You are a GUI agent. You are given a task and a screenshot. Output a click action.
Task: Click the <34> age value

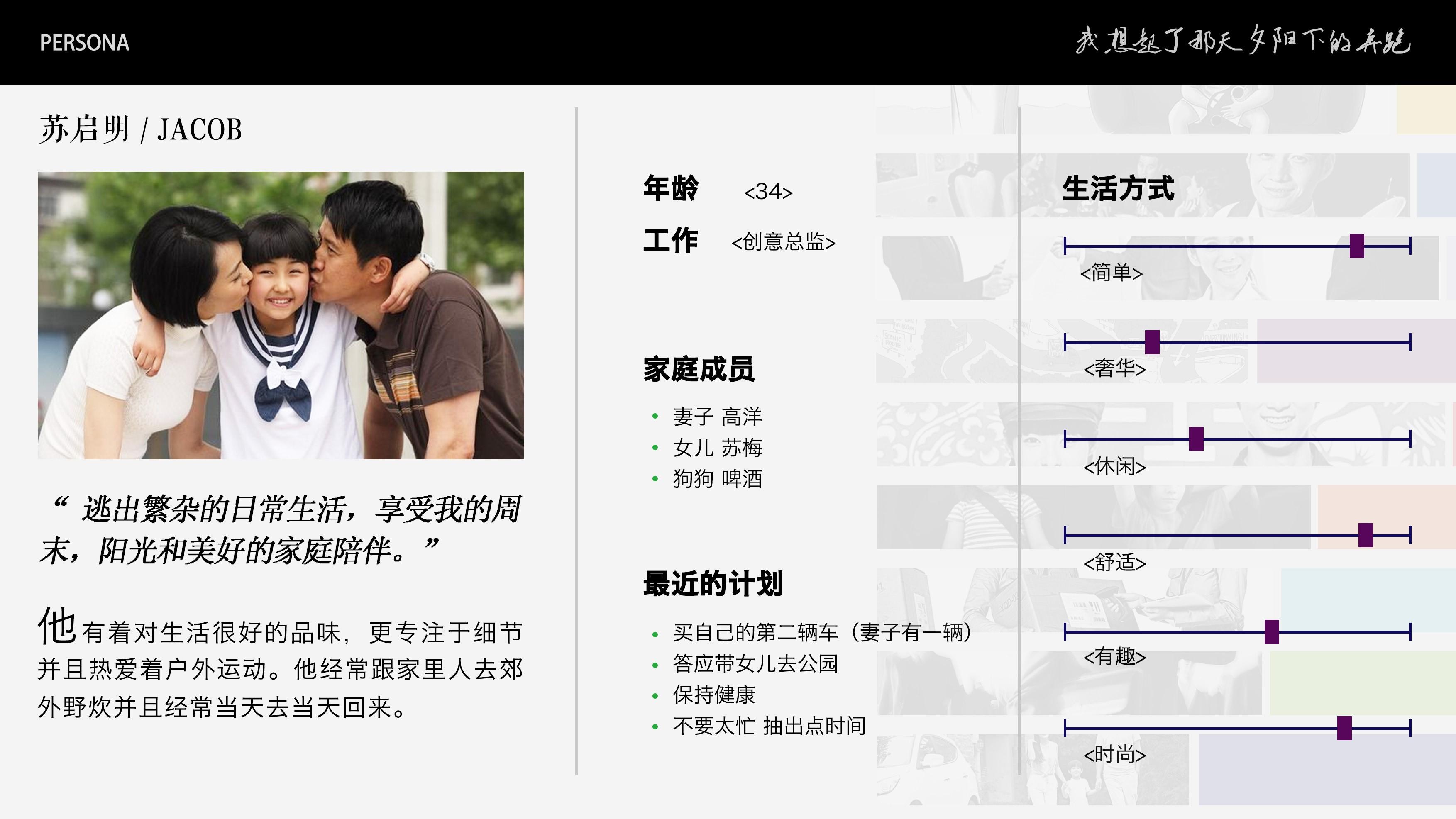(768, 192)
